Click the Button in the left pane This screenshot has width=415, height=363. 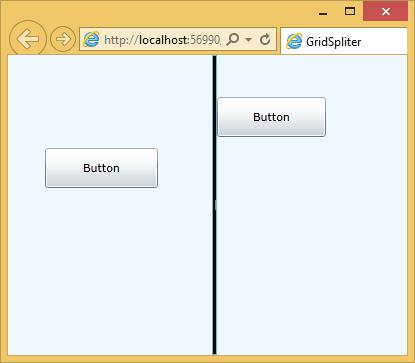(101, 168)
